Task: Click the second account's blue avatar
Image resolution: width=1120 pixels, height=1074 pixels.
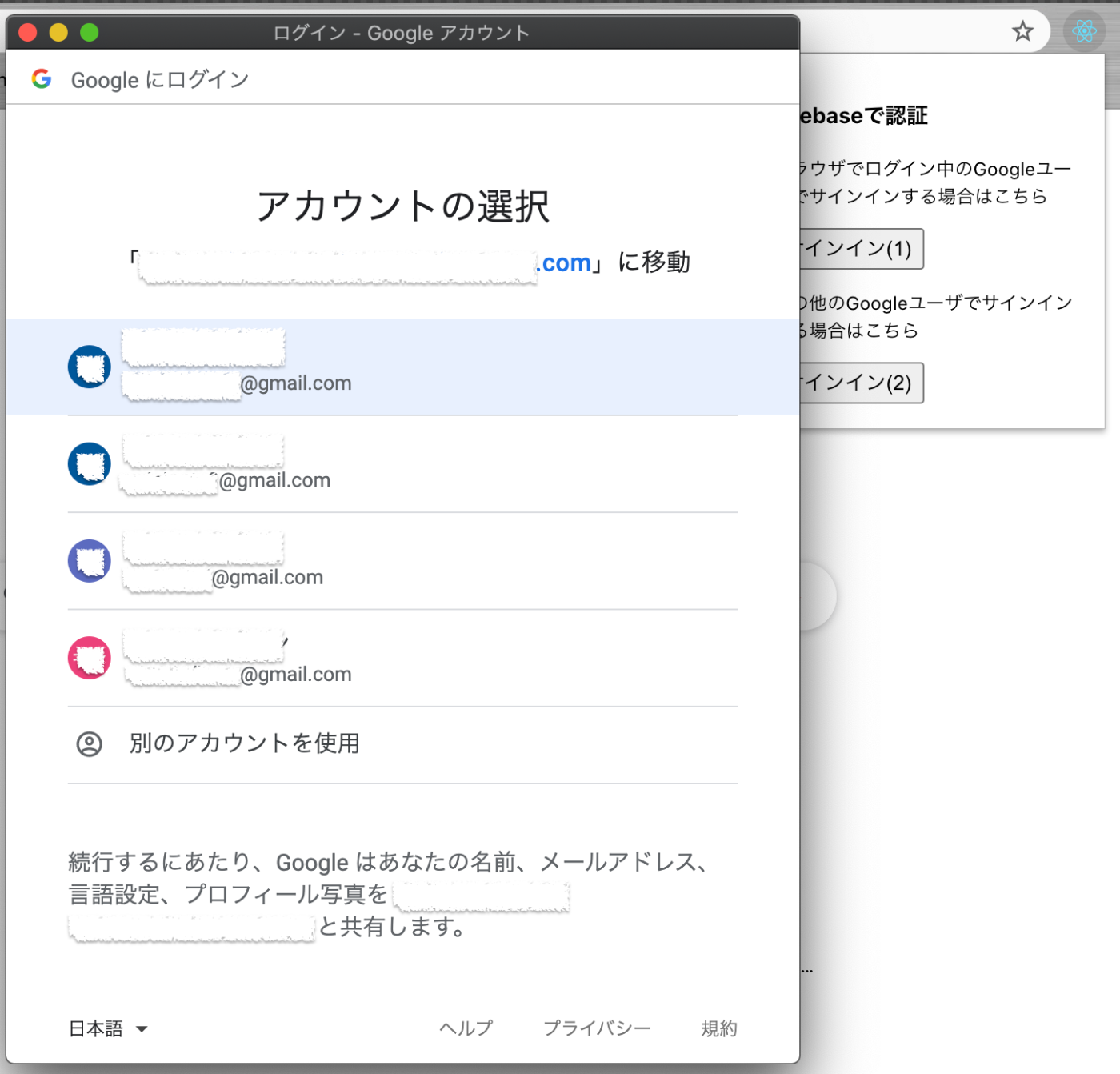Action: (x=90, y=463)
